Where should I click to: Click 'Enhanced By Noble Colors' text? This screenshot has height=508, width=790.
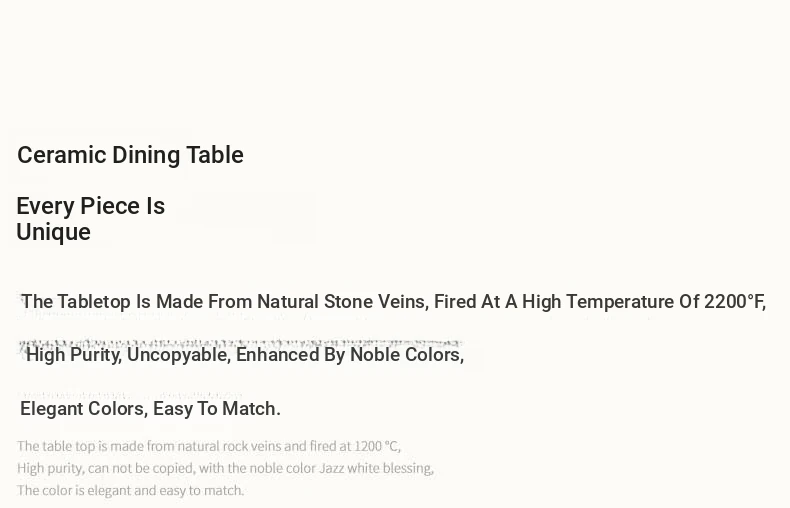[x=350, y=355]
